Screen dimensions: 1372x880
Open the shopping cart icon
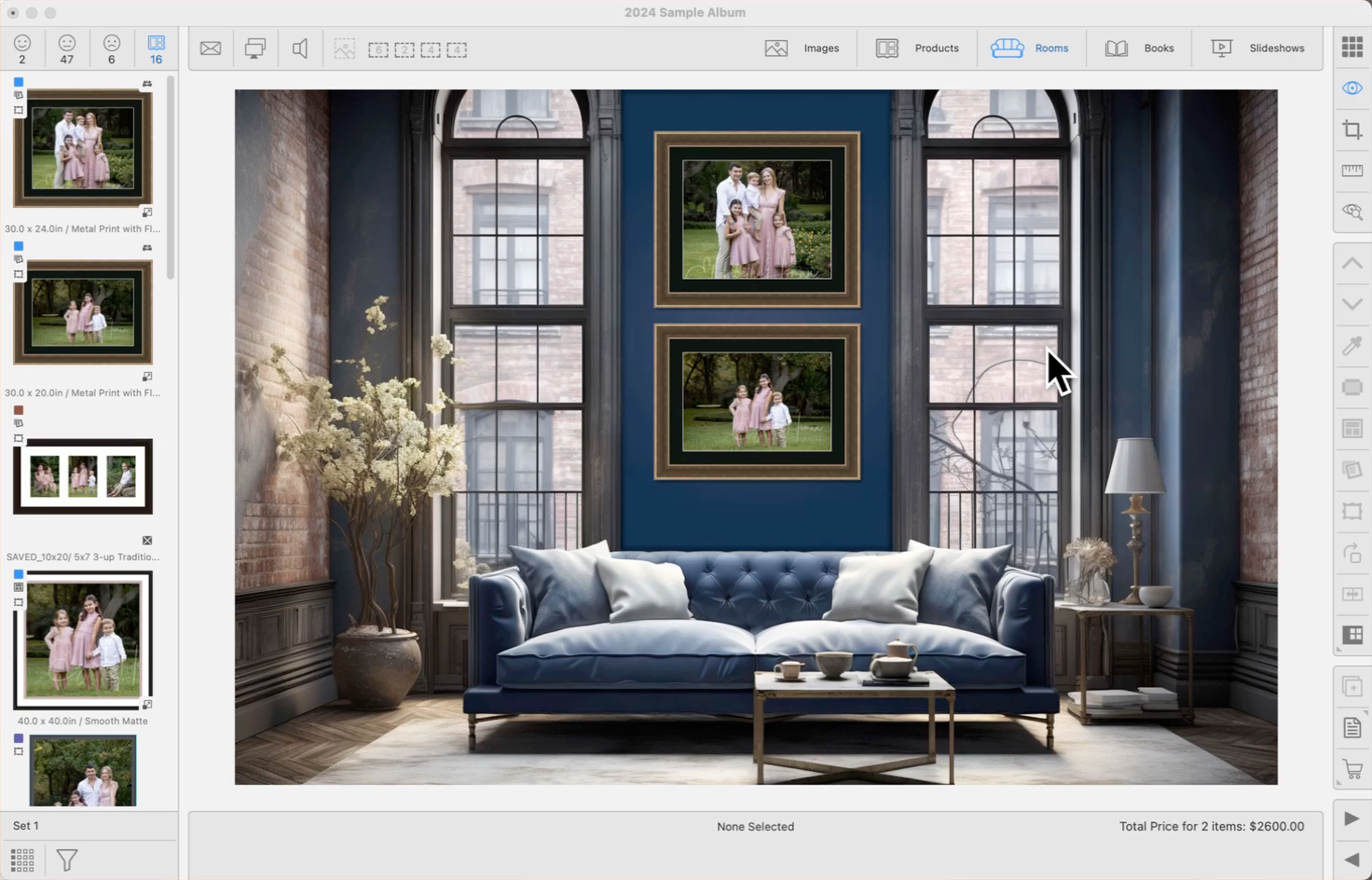tap(1351, 769)
